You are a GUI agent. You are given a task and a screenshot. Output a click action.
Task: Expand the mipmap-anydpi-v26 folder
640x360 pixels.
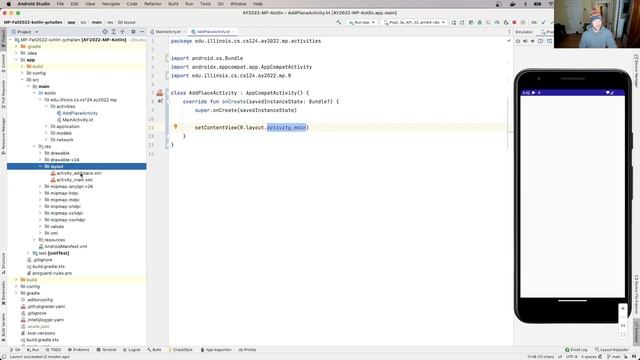tap(40, 187)
